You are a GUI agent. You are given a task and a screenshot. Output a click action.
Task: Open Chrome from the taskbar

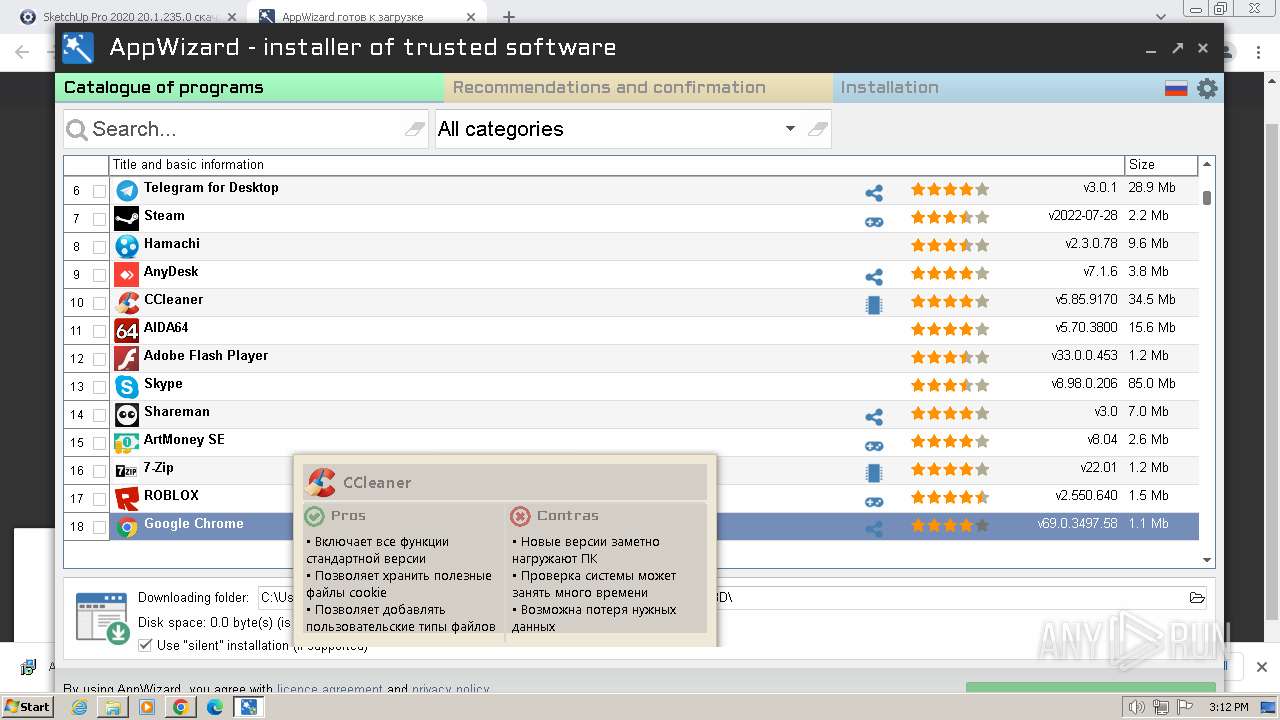click(180, 707)
